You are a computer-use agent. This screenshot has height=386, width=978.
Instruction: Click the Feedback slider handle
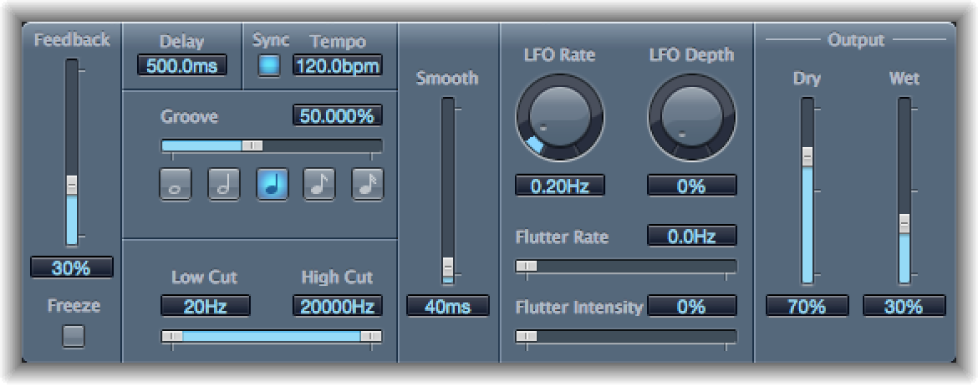72,185
